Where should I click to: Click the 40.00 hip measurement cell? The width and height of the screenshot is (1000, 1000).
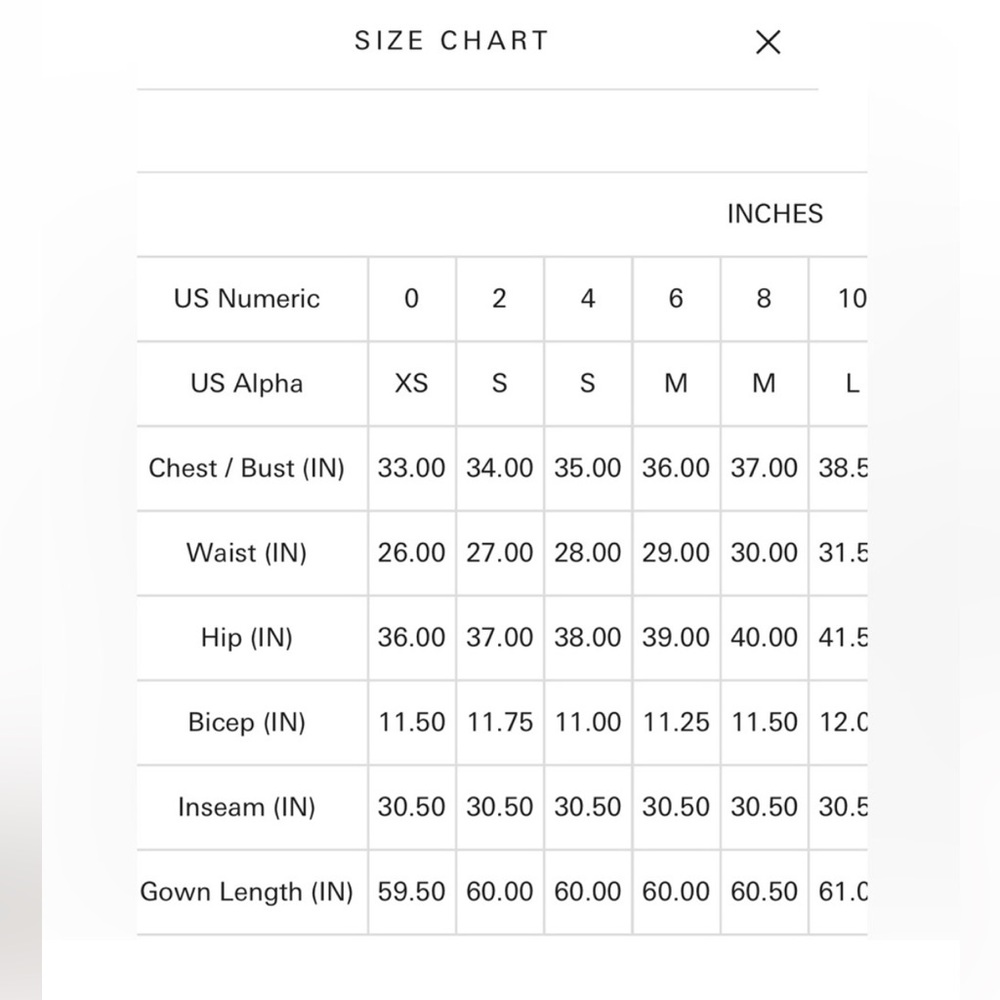click(764, 638)
